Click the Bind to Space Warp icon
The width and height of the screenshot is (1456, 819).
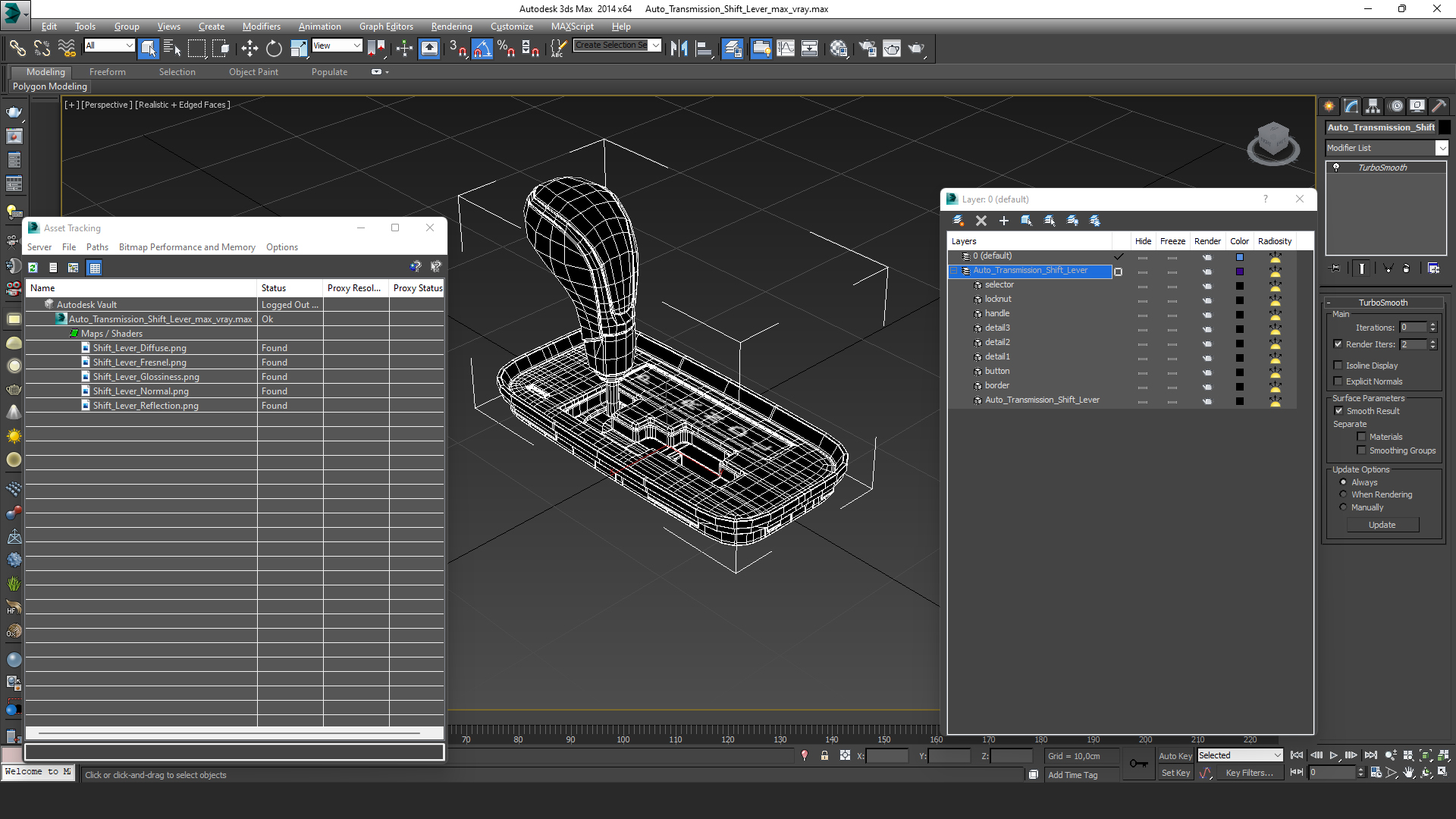click(67, 49)
